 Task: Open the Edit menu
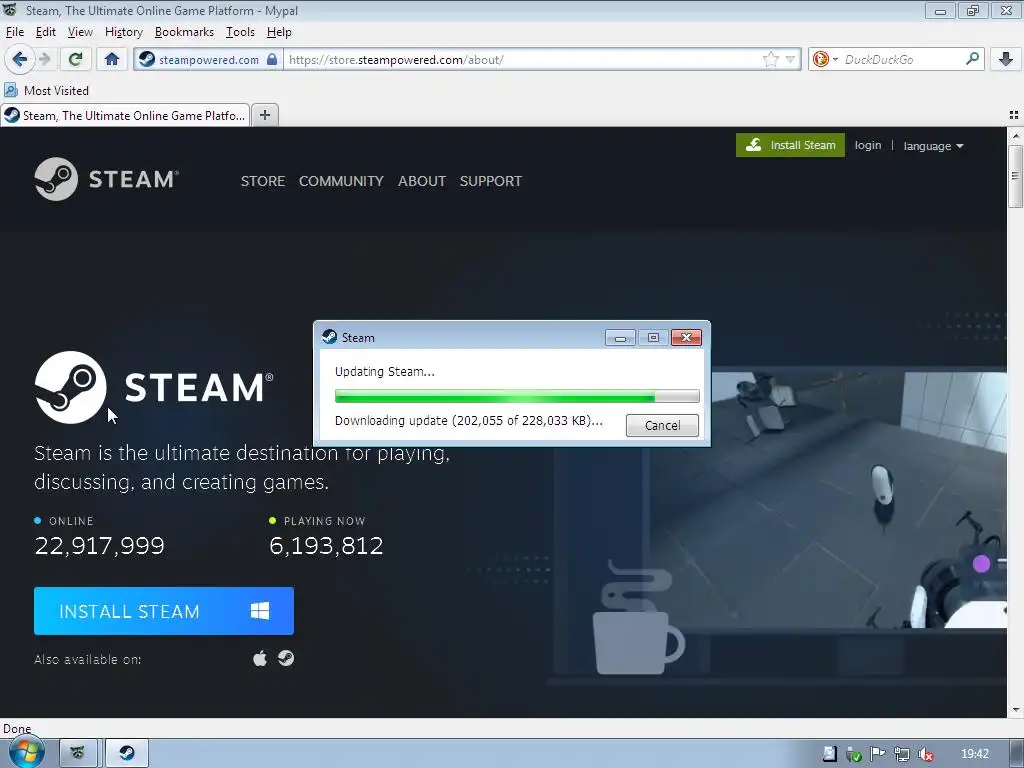point(46,32)
